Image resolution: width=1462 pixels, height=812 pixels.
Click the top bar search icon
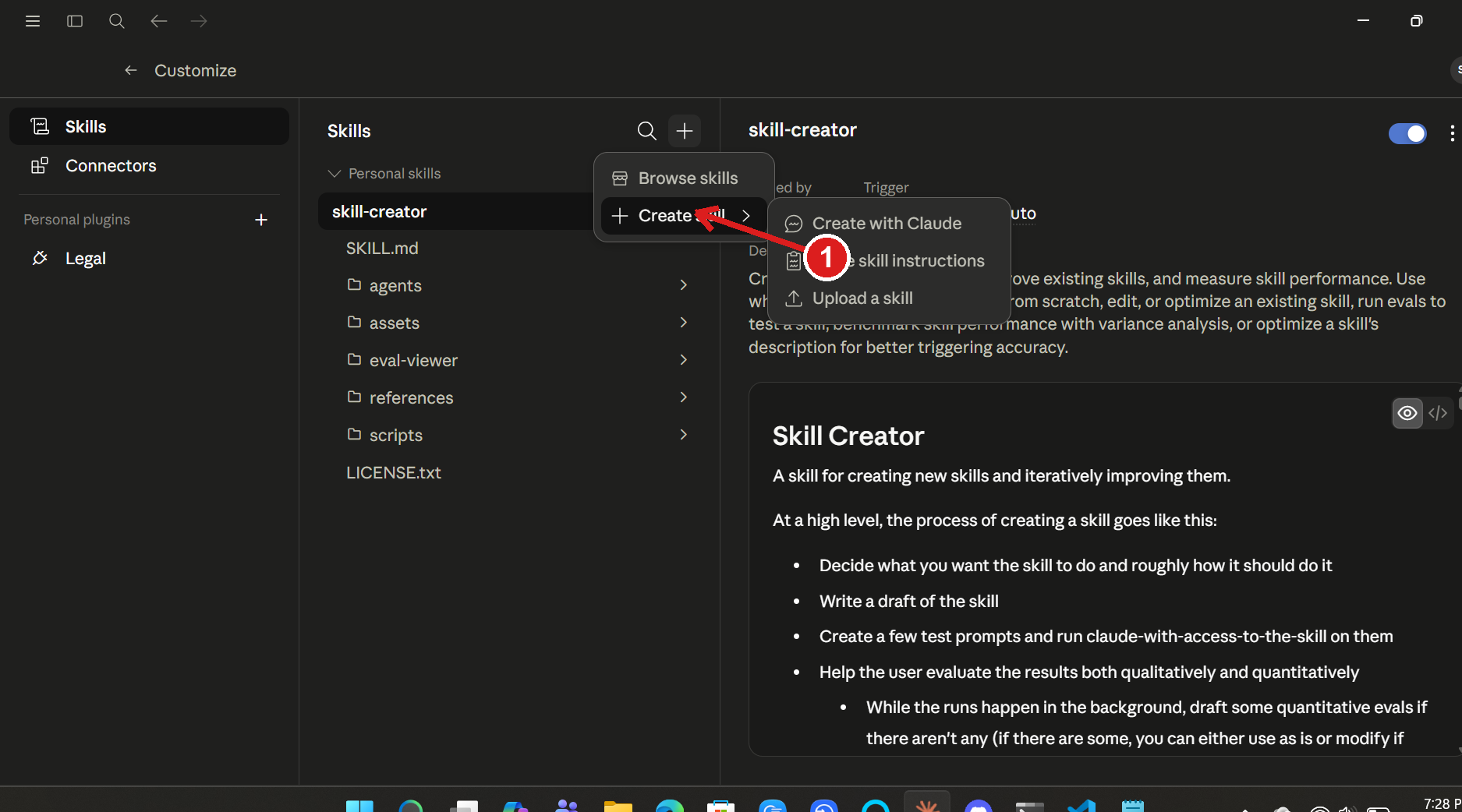[x=117, y=21]
